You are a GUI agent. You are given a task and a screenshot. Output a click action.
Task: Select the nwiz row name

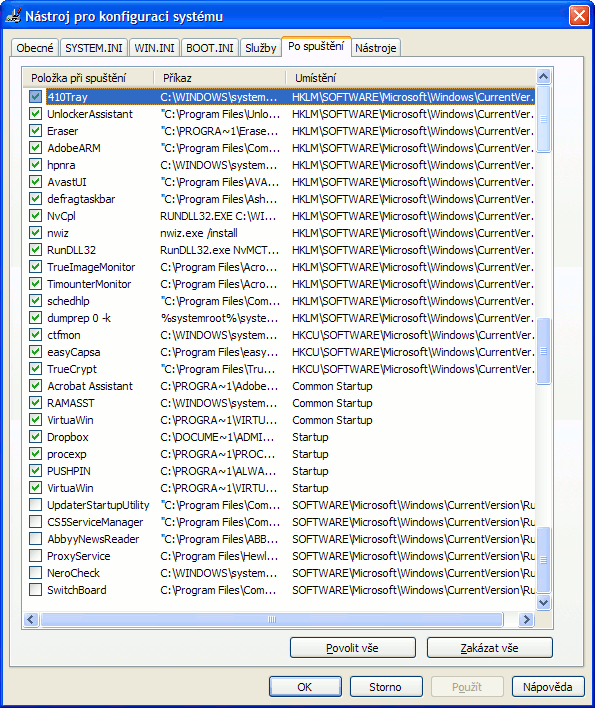pyautogui.click(x=58, y=233)
